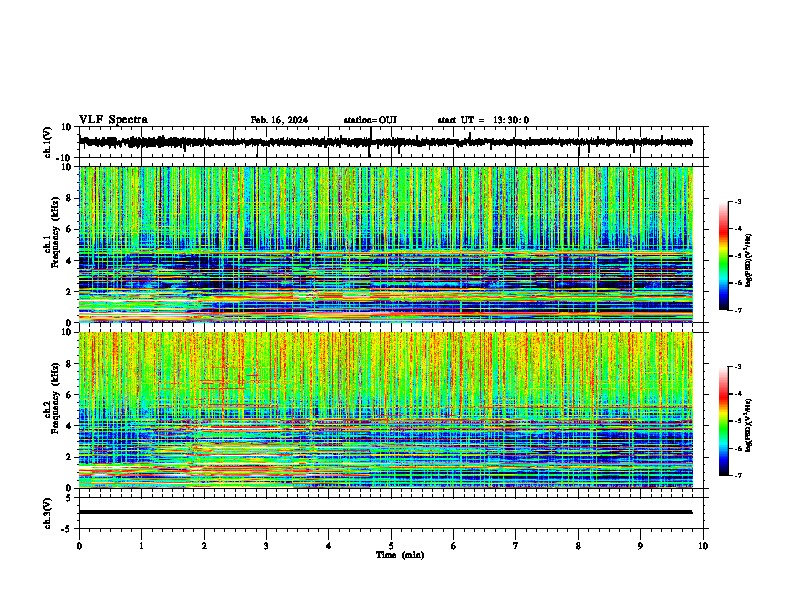Viewport: 792px width, 612px height.
Task: Click time axis tick label '10'
Action: (703, 546)
